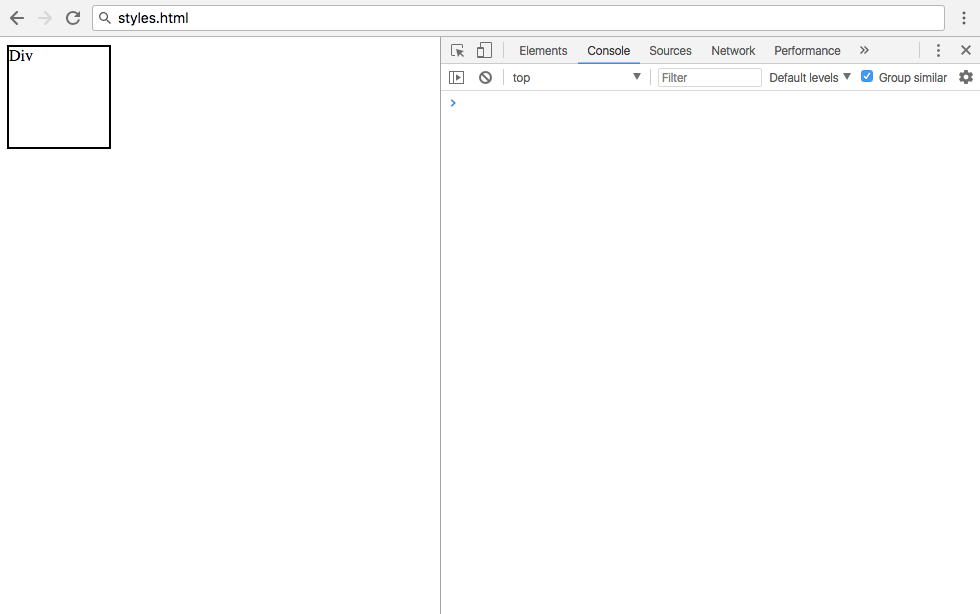Clear the console with the ban icon
The width and height of the screenshot is (980, 614).
(x=485, y=77)
